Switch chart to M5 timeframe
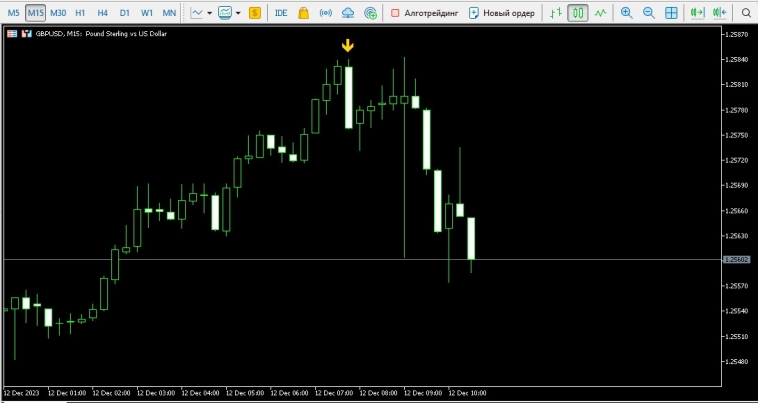Screen dimensions: 758x403 pyautogui.click(x=14, y=13)
